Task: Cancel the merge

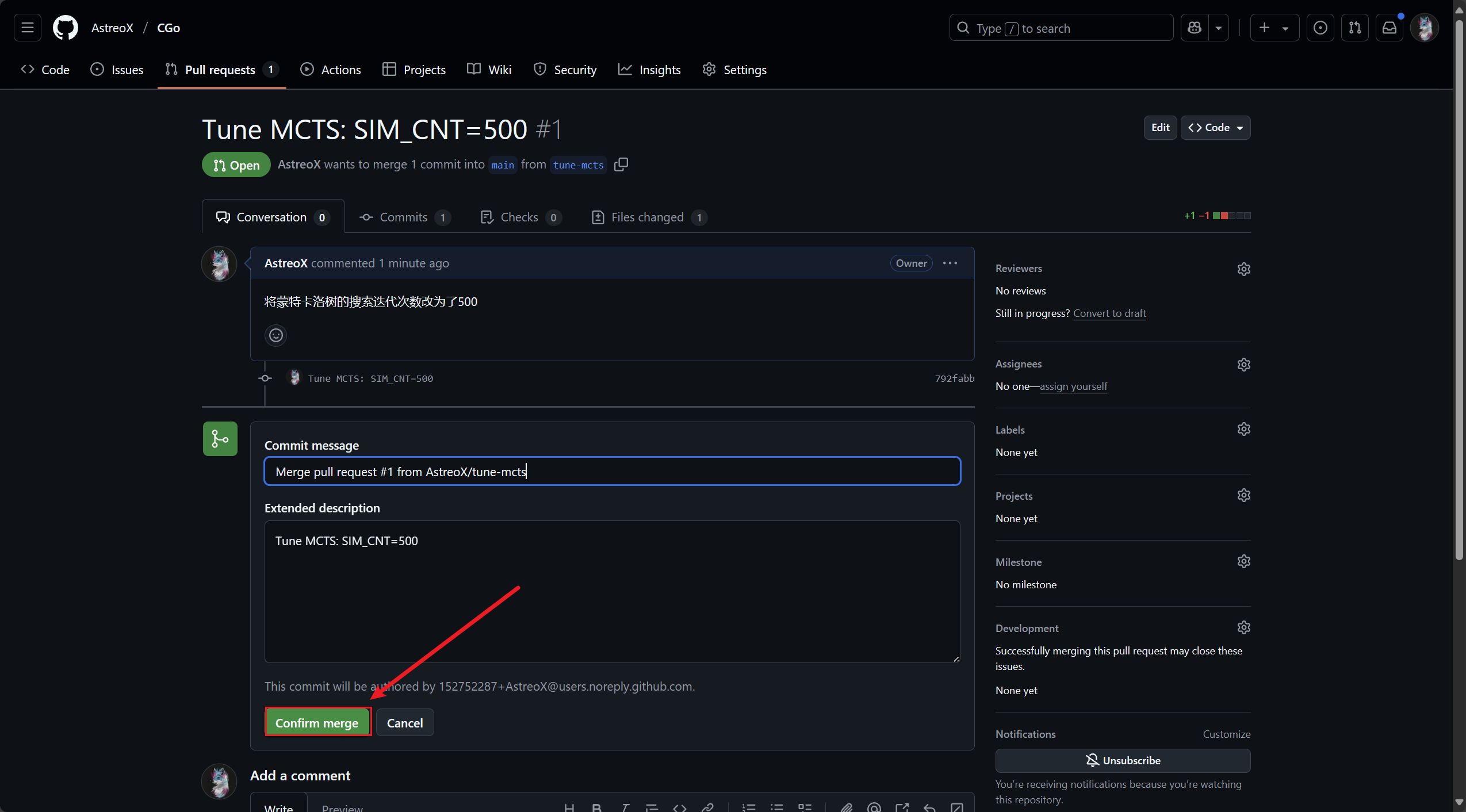Action: (405, 722)
